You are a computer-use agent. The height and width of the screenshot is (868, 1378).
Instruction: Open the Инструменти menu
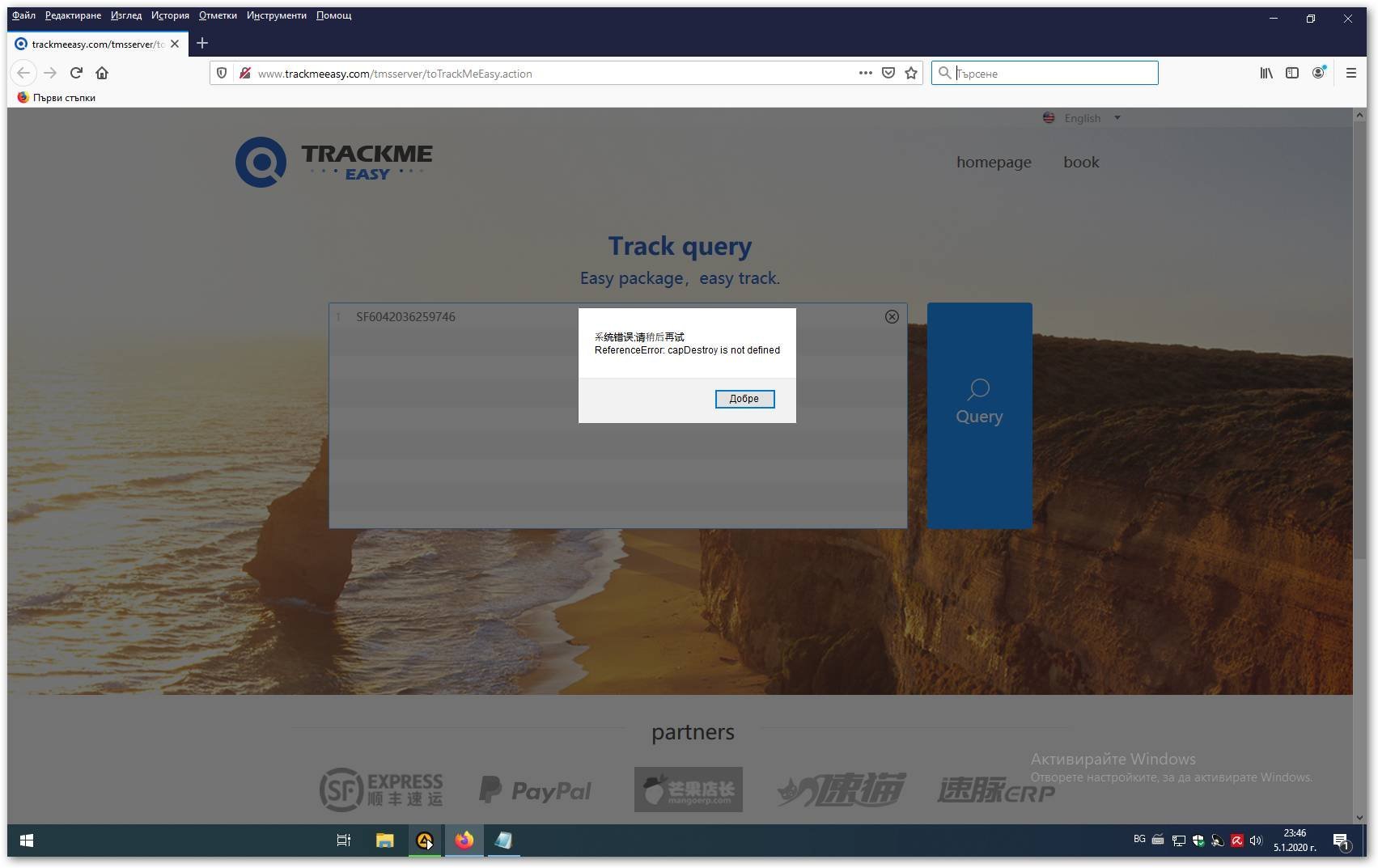pos(276,15)
